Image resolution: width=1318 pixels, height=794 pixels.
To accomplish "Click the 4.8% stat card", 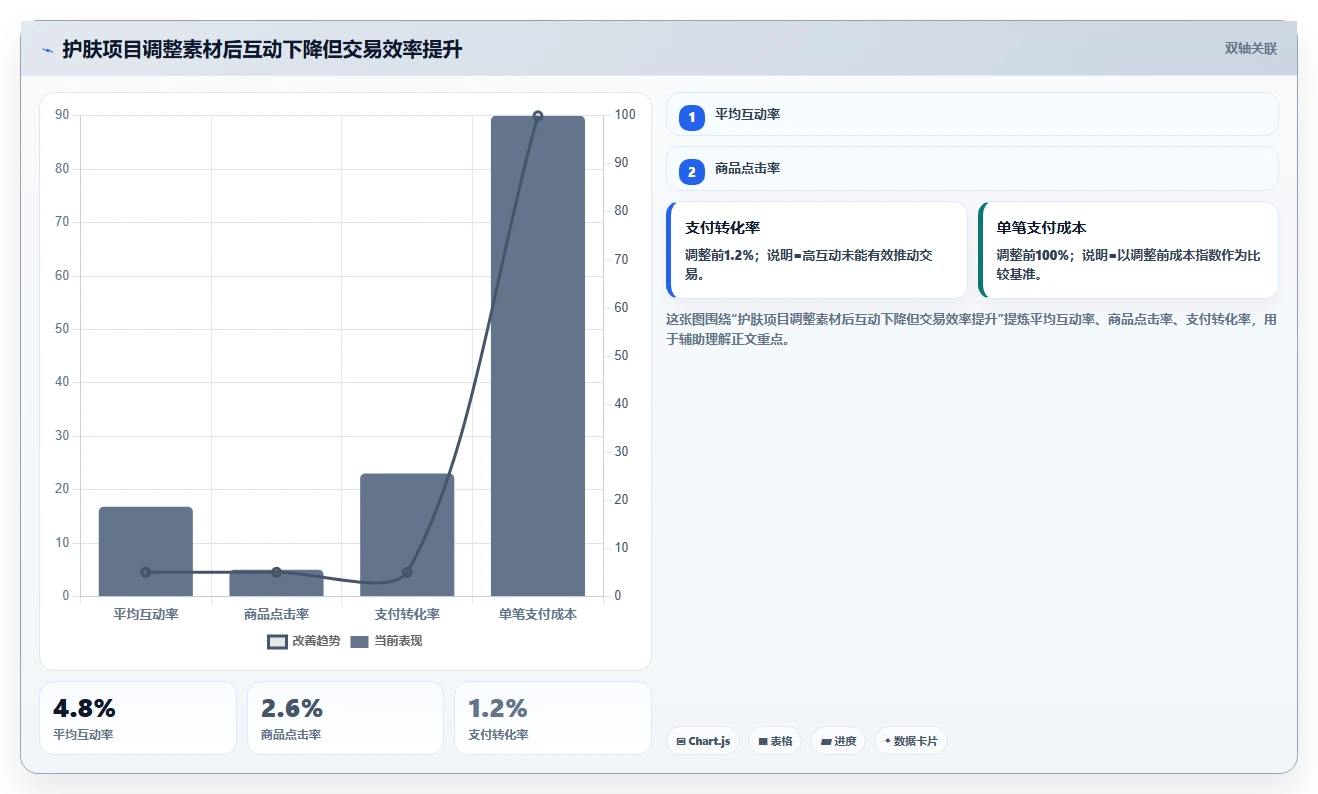I will pos(138,718).
